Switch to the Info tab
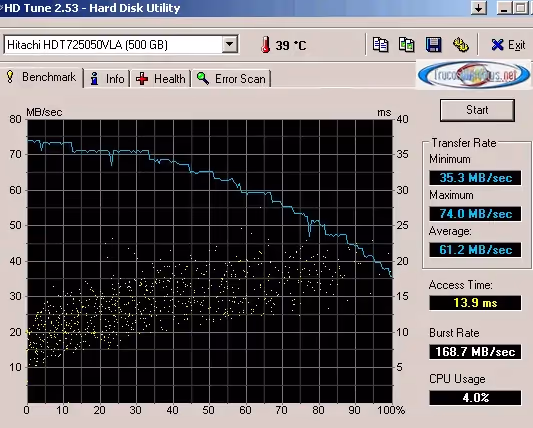Screen dimensions: 533x428 pos(107,79)
